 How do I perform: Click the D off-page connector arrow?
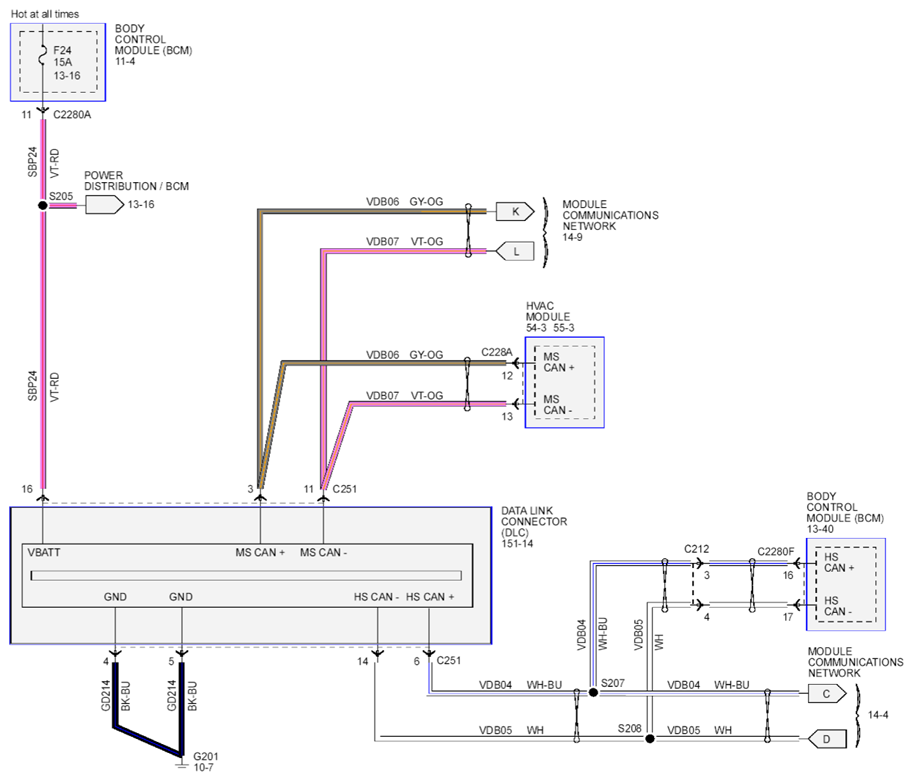826,740
